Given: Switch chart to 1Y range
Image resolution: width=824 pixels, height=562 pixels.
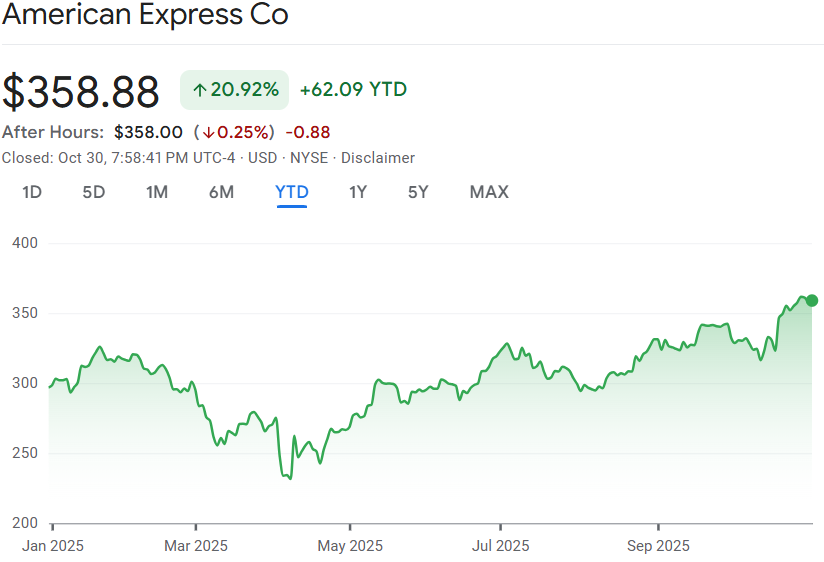Looking at the screenshot, I should click(x=358, y=192).
